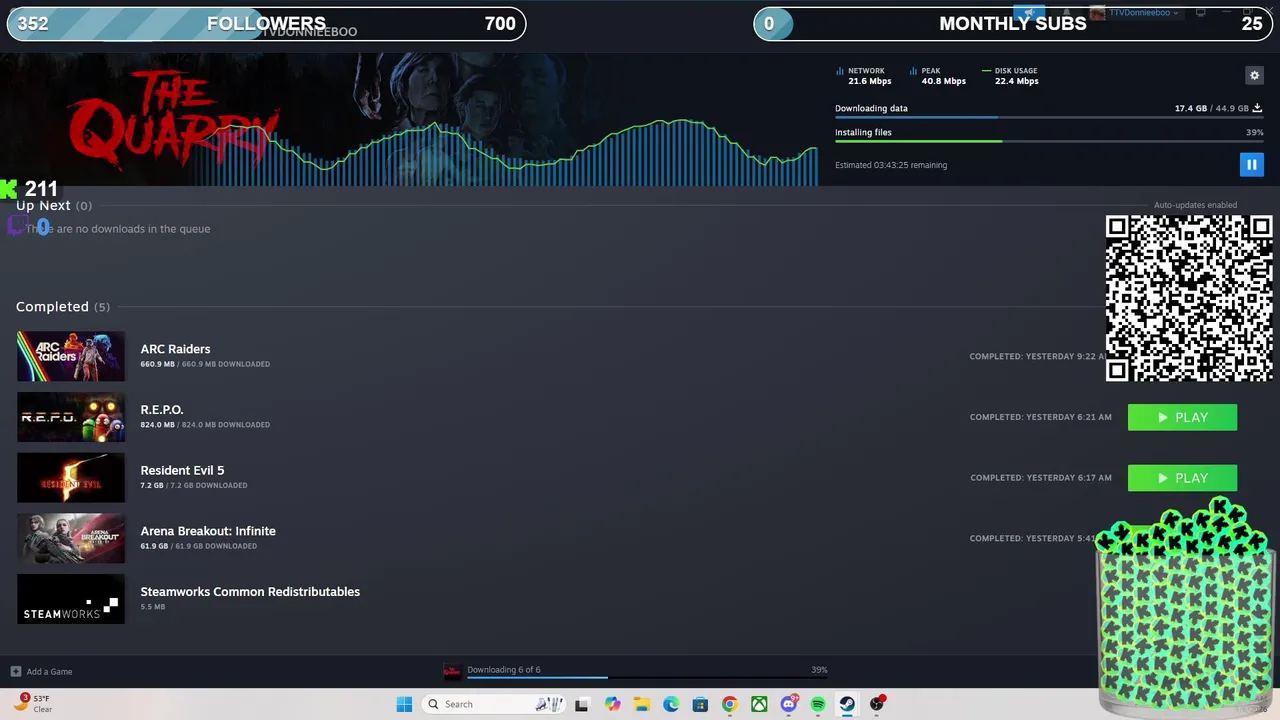Click the taskbar Search box
This screenshot has width=1280, height=720.
tap(494, 704)
